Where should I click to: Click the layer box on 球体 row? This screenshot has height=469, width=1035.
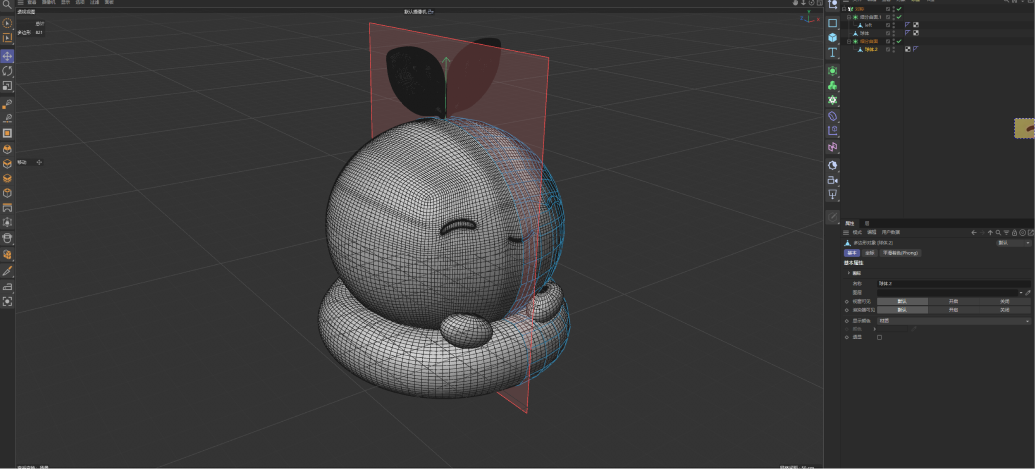coord(888,33)
